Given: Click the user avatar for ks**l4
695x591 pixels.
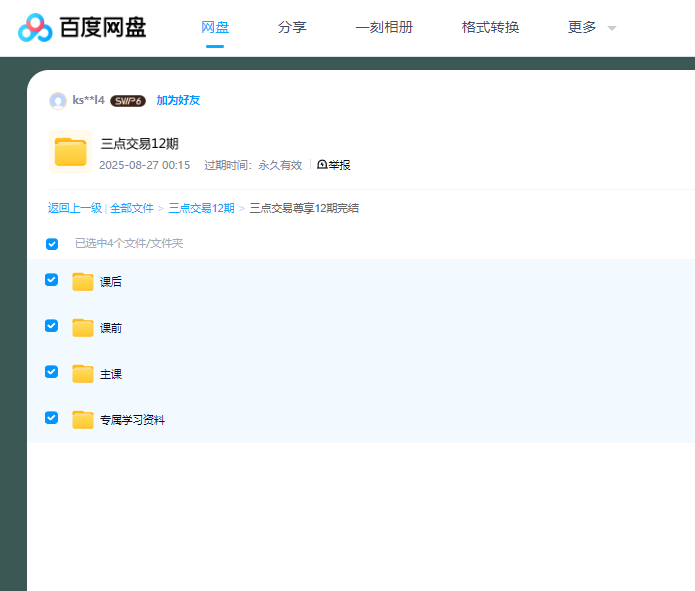Looking at the screenshot, I should pos(58,101).
